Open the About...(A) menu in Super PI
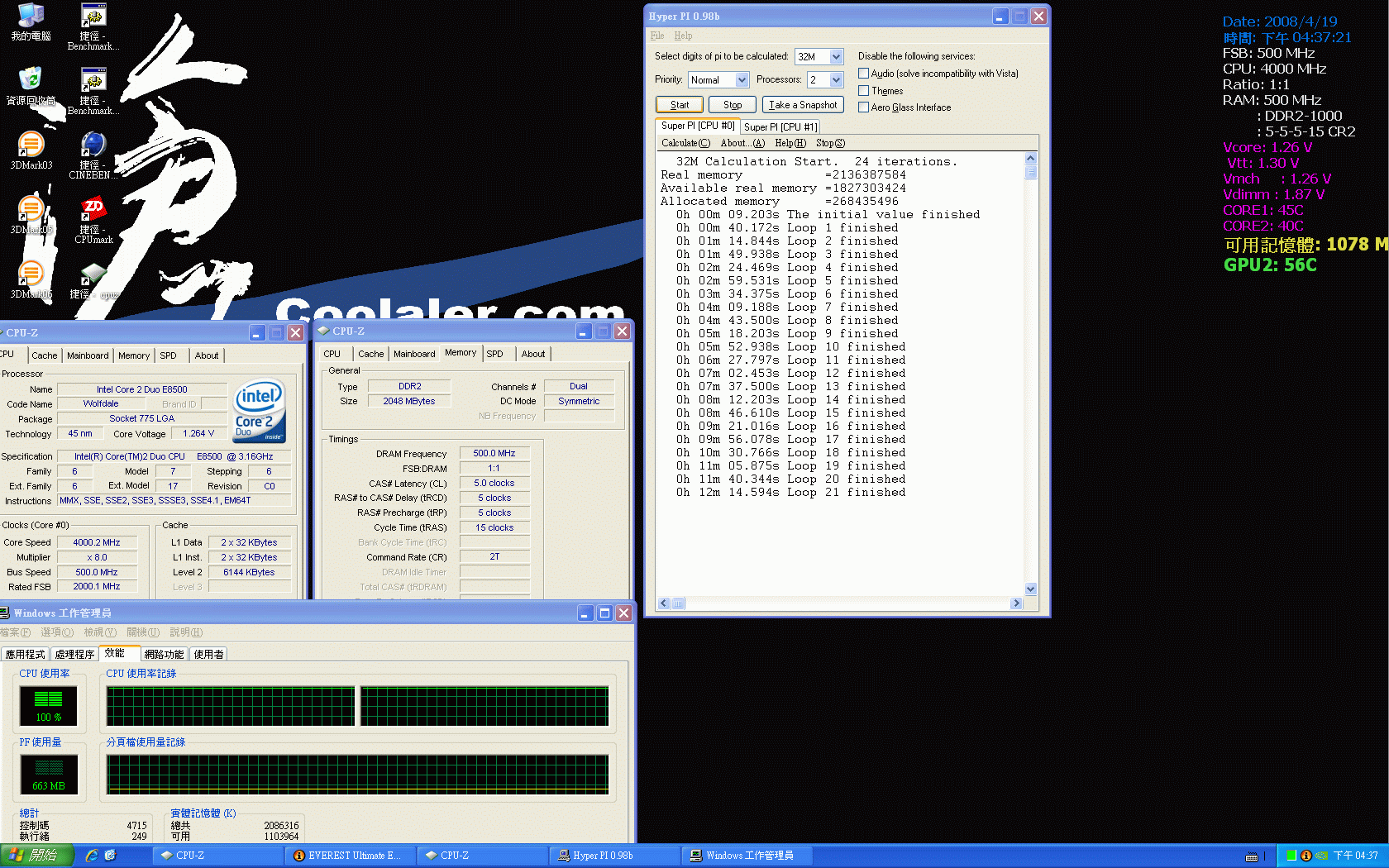 742,143
